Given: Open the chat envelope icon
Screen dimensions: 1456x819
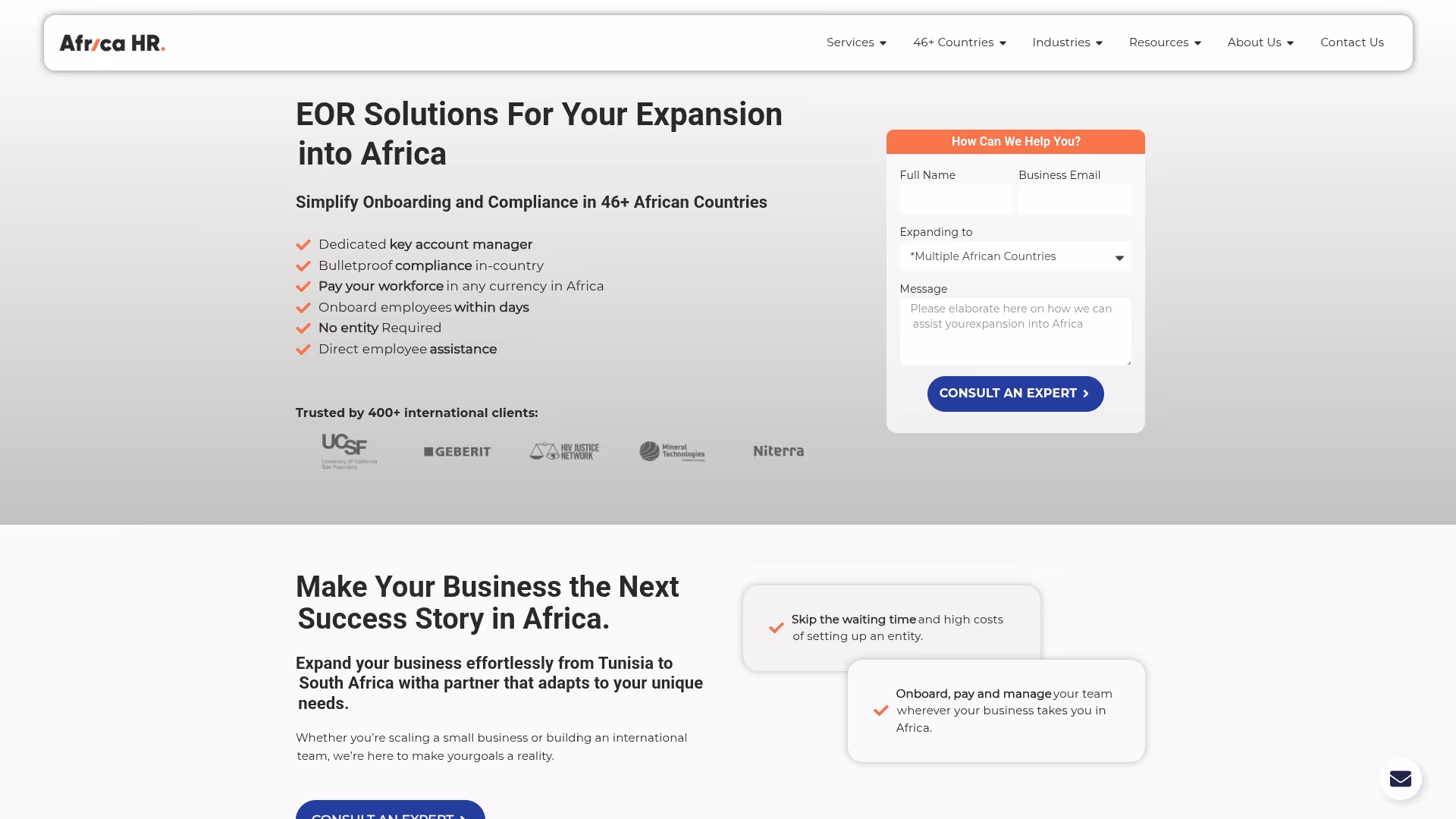Looking at the screenshot, I should tap(1401, 778).
